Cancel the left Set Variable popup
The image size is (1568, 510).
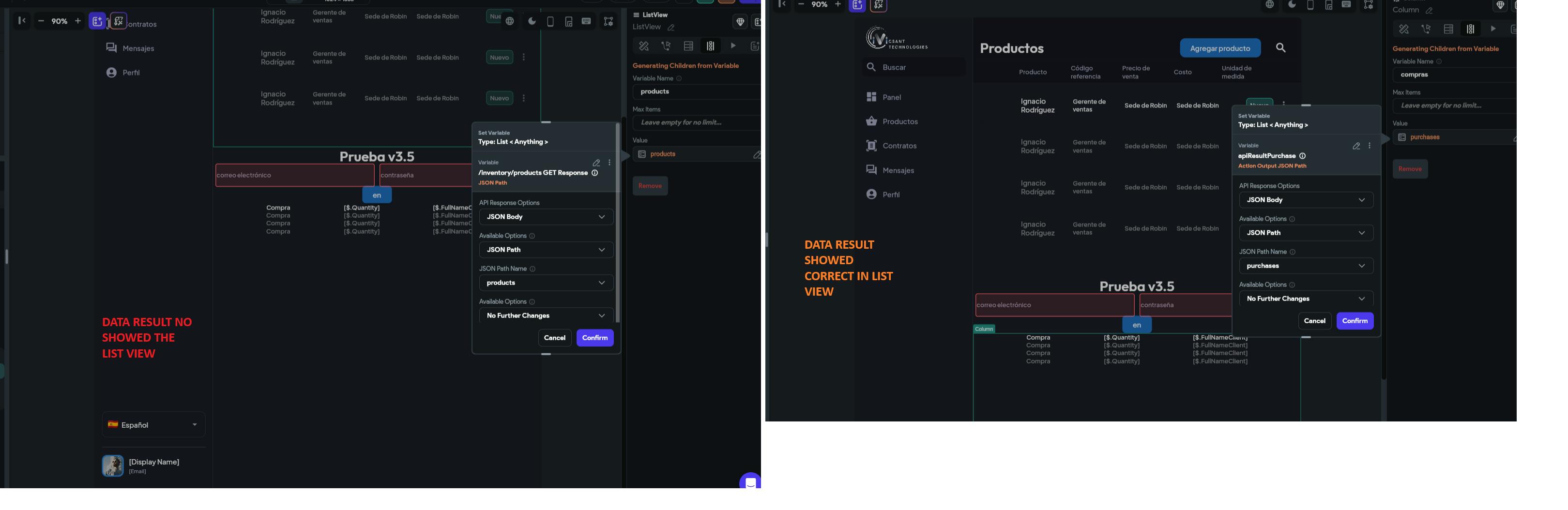click(x=554, y=338)
